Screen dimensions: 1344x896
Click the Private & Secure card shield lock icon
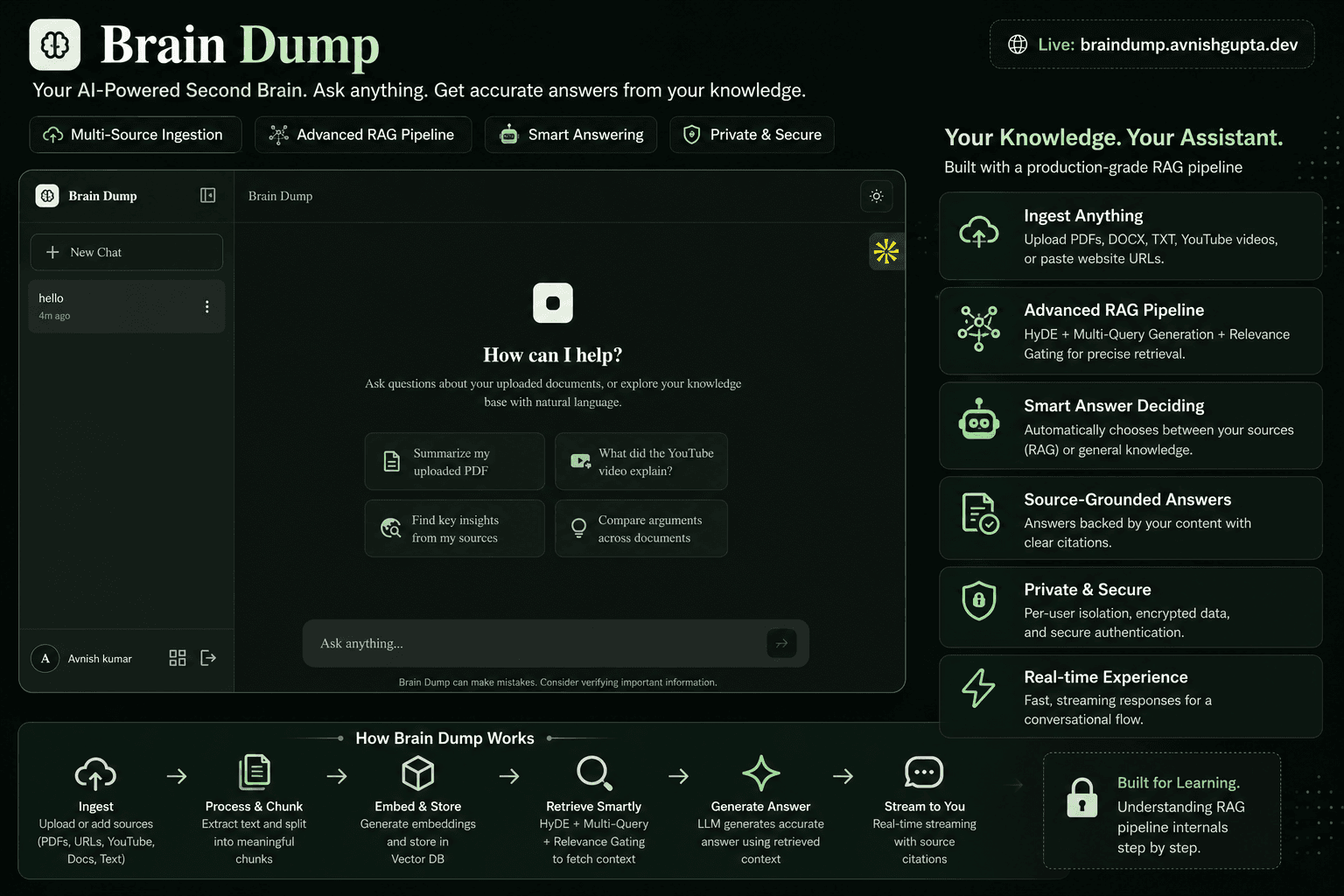pos(979,600)
